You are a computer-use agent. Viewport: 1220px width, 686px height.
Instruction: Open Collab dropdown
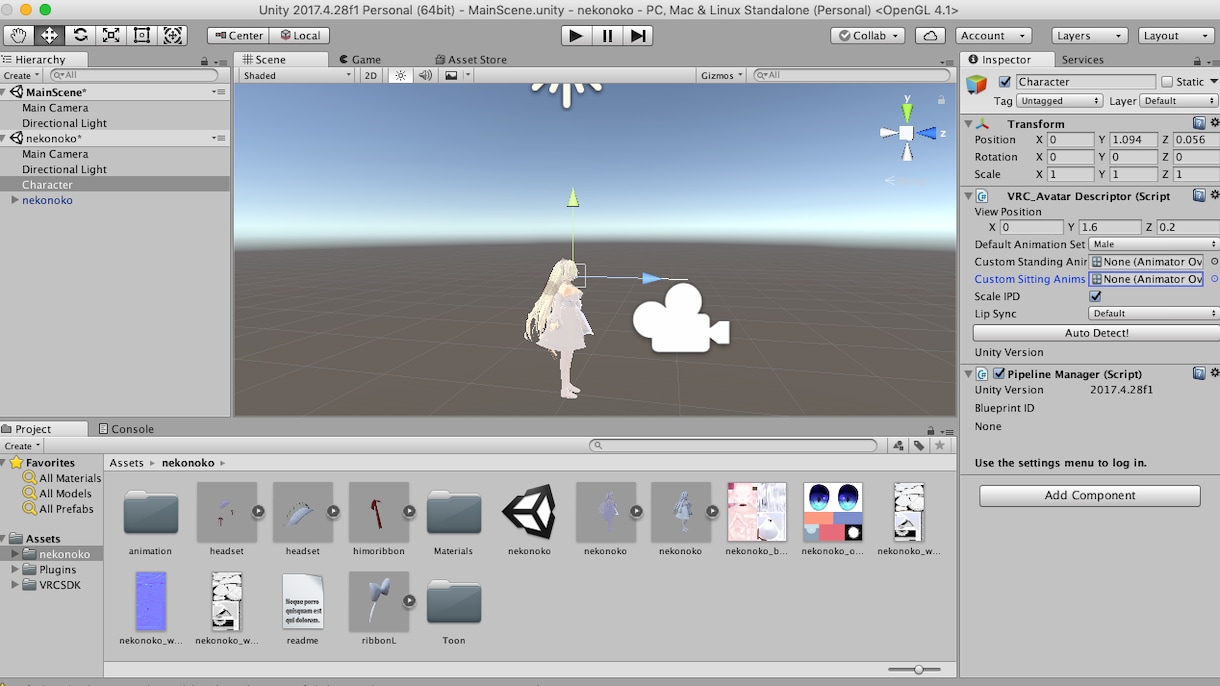coord(867,35)
